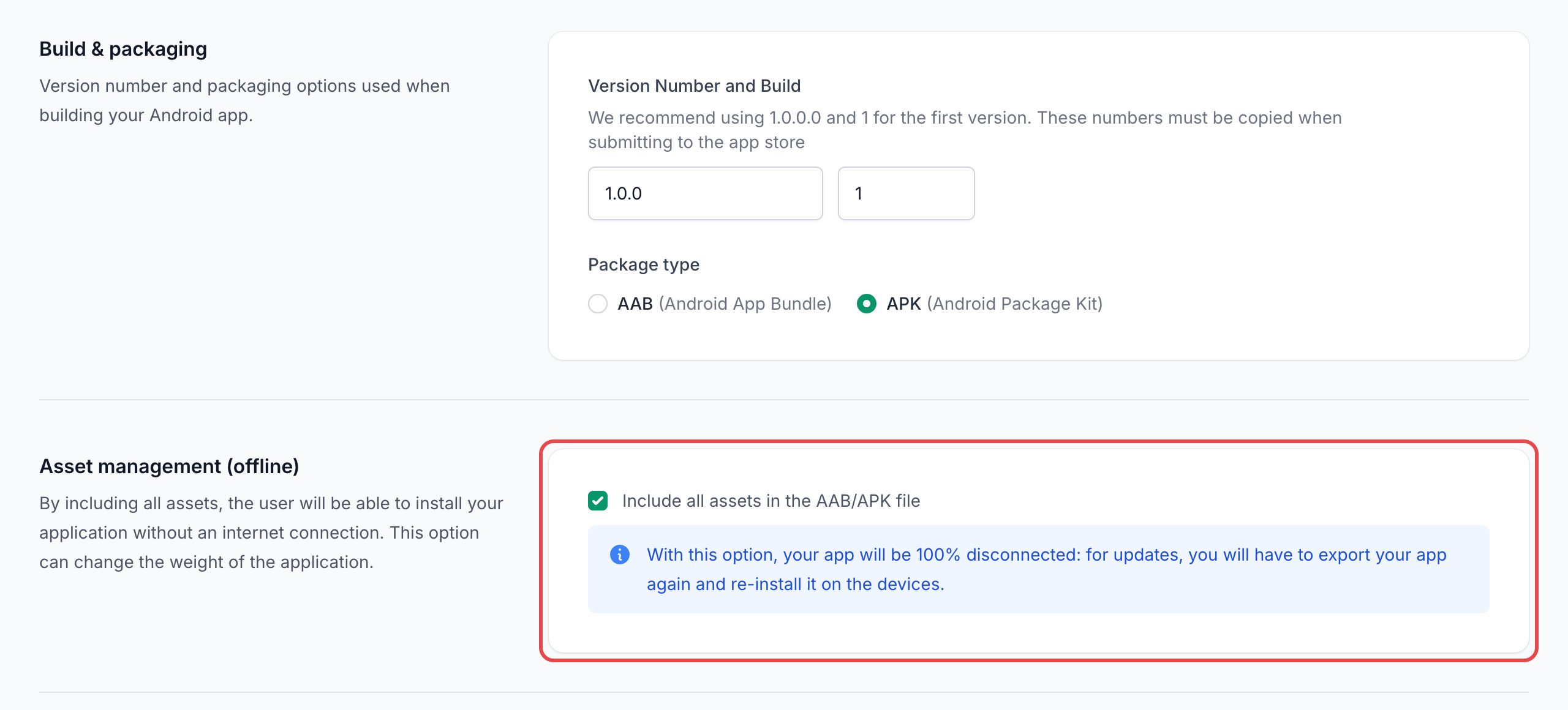
Task: Select the AAB package type radio button
Action: coord(598,304)
